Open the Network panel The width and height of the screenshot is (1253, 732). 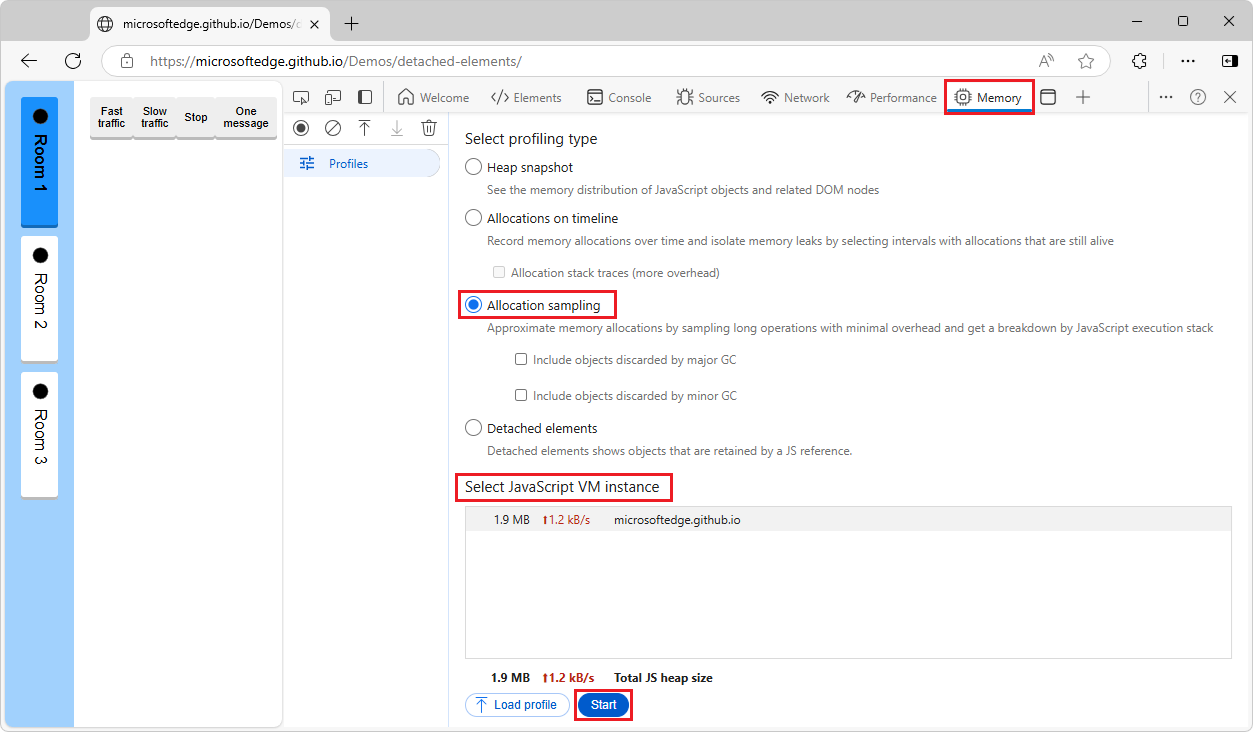(x=795, y=97)
